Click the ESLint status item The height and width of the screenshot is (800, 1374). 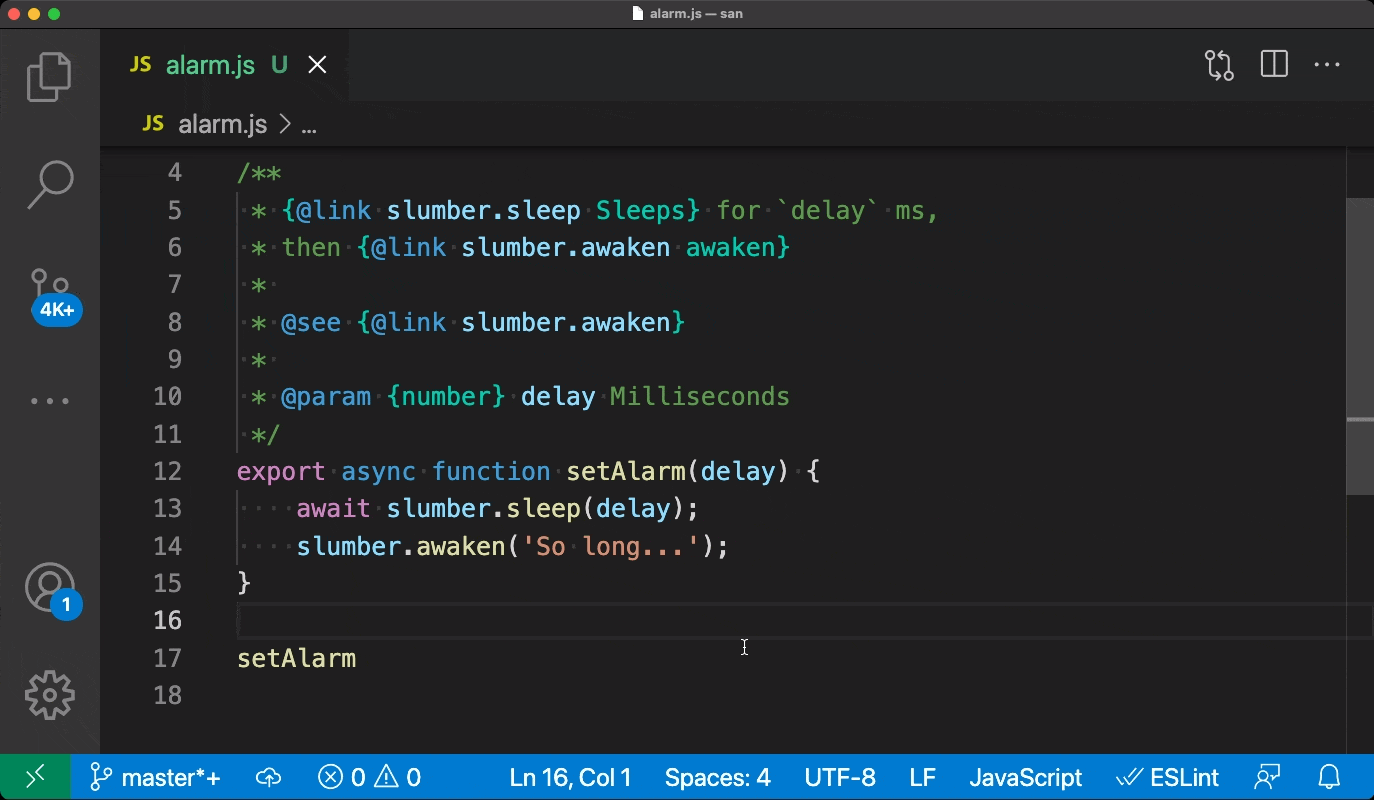1168,777
